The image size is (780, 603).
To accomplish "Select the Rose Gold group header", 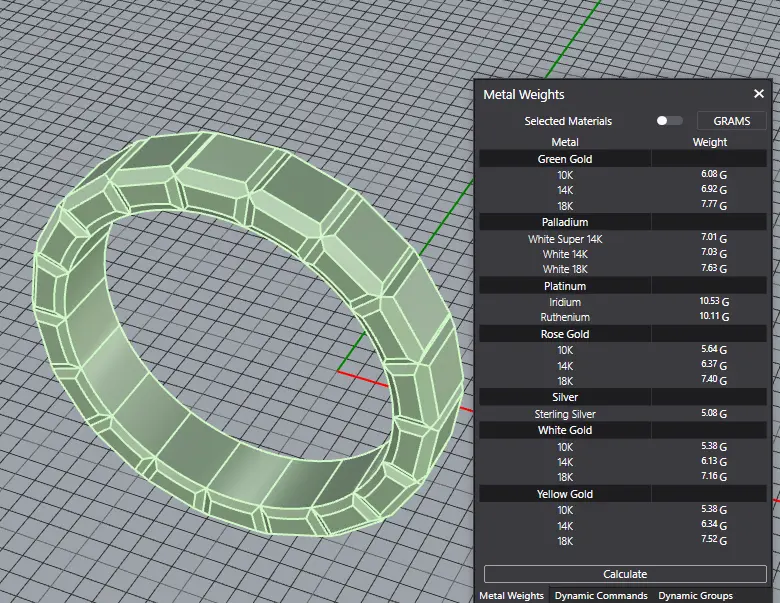I will (x=565, y=334).
